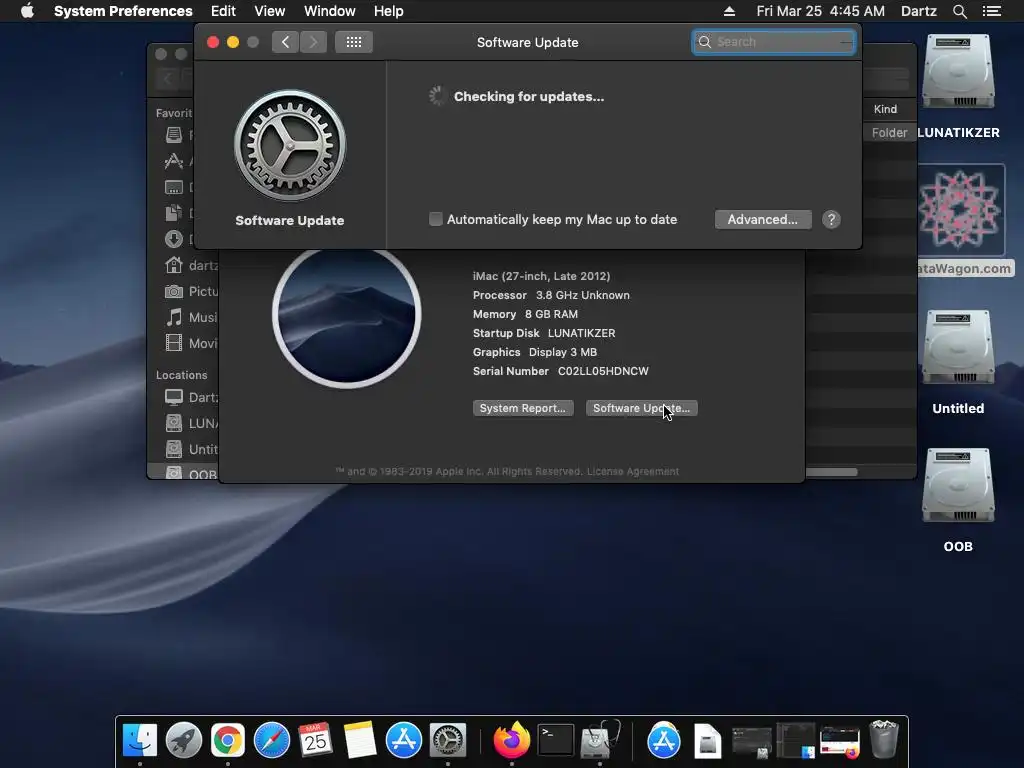Select dartz home folder in Finder sidebar

(x=191, y=265)
